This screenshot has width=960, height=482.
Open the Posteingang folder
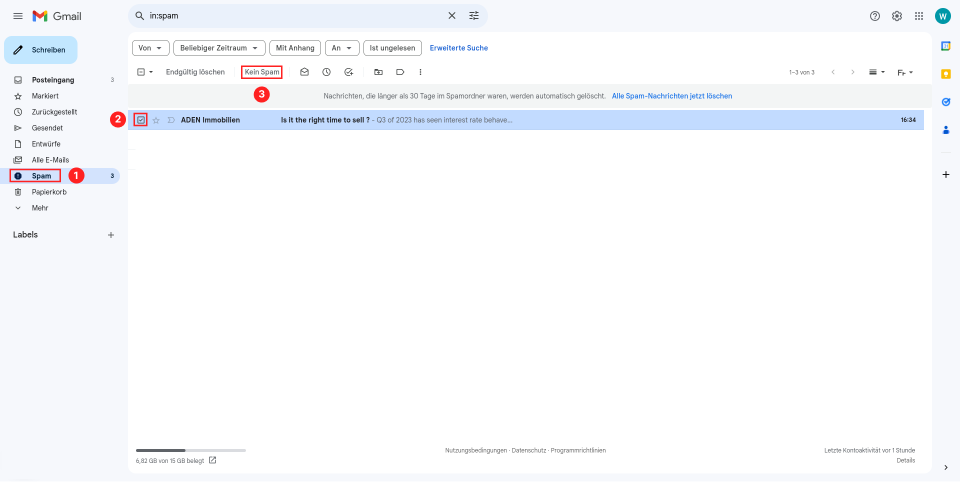[52, 80]
